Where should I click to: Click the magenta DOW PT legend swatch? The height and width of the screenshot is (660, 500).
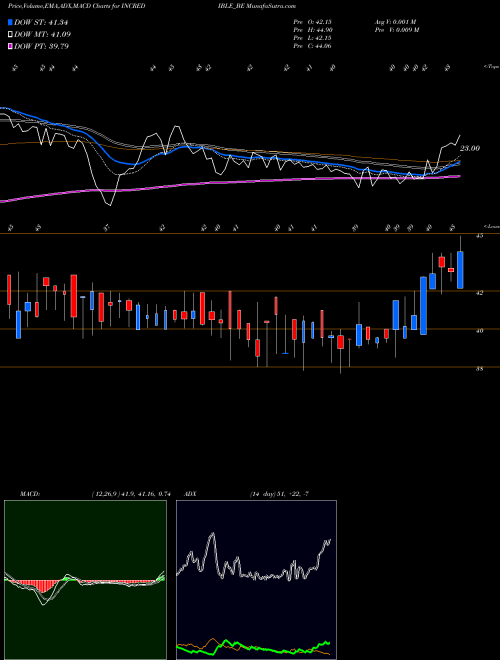coord(10,46)
